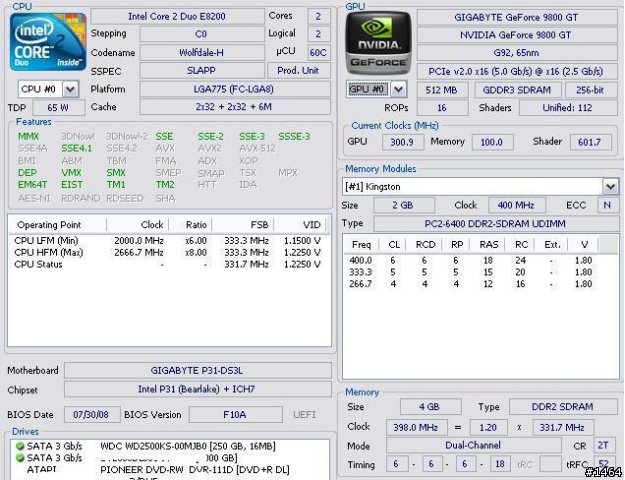The width and height of the screenshot is (625, 480).
Task: Click the F10A BIOS version field
Action: click(x=235, y=415)
